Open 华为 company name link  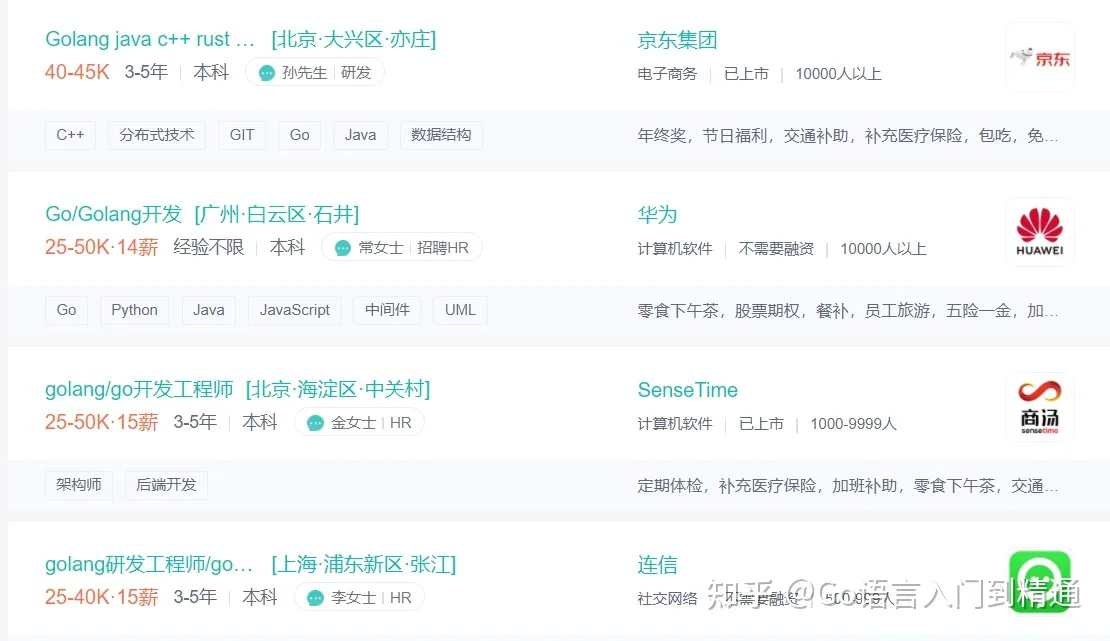(658, 215)
